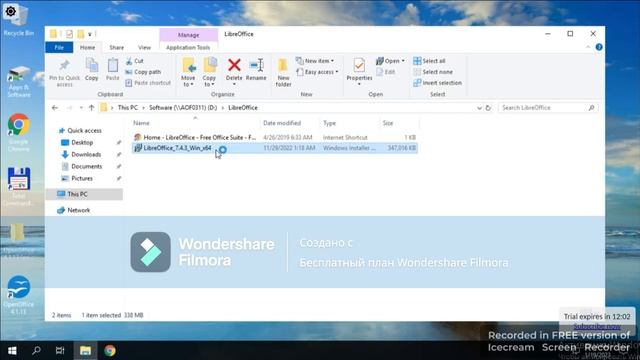Go up one folder level
Viewport: 640px width, 360px height.
pyautogui.click(x=91, y=108)
